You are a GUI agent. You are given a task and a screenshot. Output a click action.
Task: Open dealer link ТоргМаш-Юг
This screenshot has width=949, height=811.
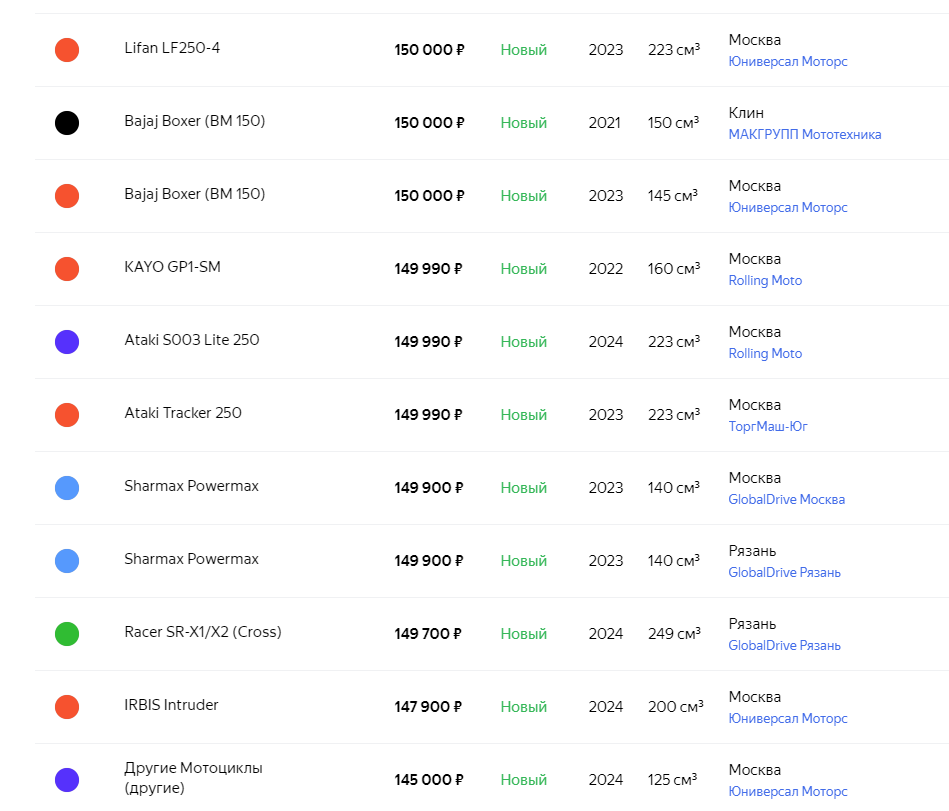(767, 427)
